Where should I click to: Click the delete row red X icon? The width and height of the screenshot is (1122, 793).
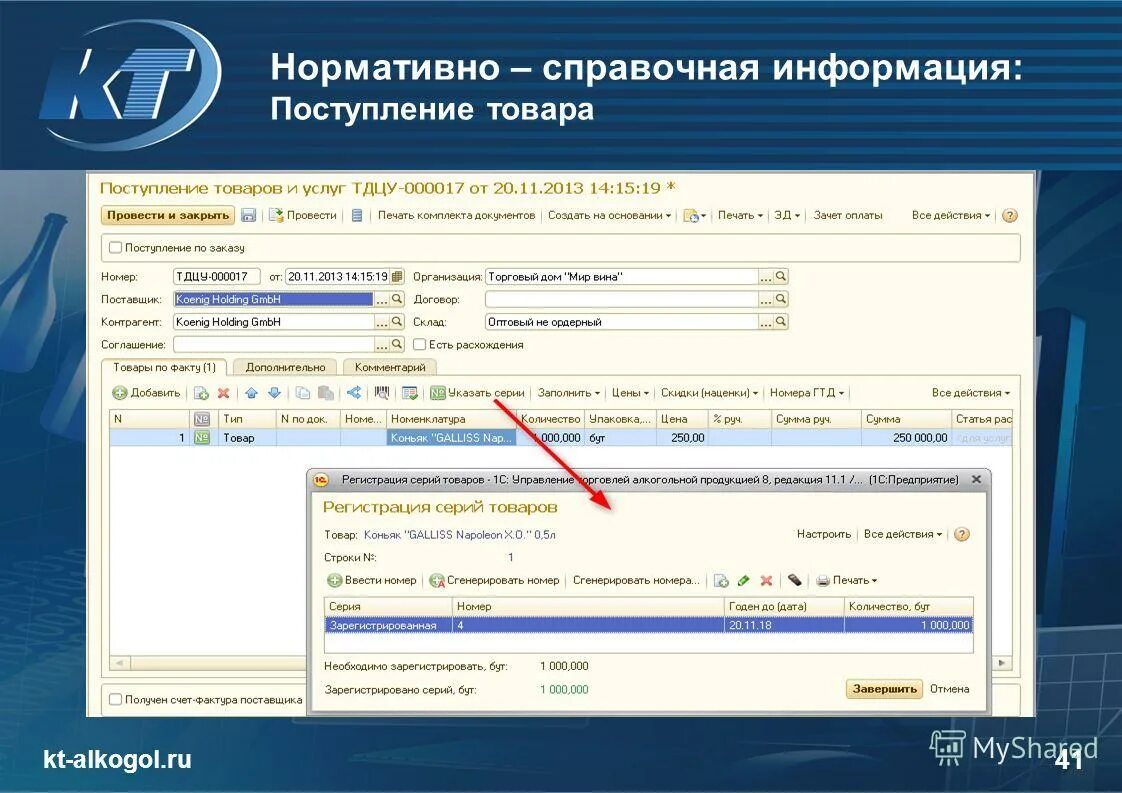point(225,392)
